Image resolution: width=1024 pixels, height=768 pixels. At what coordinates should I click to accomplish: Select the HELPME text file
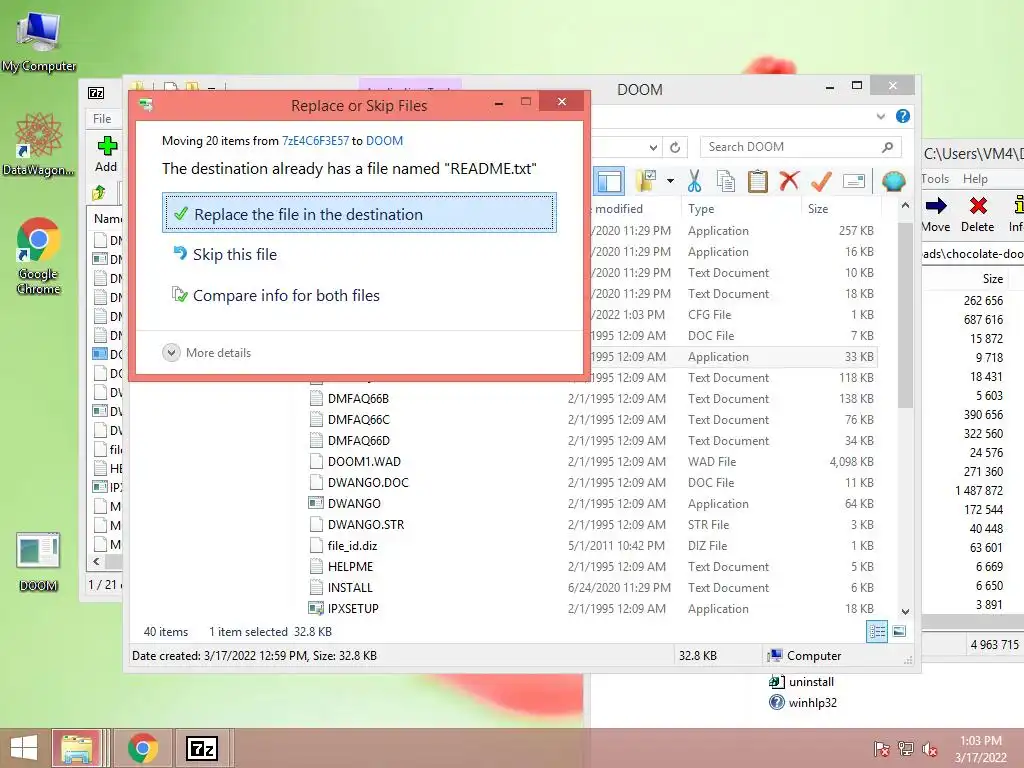tap(350, 567)
